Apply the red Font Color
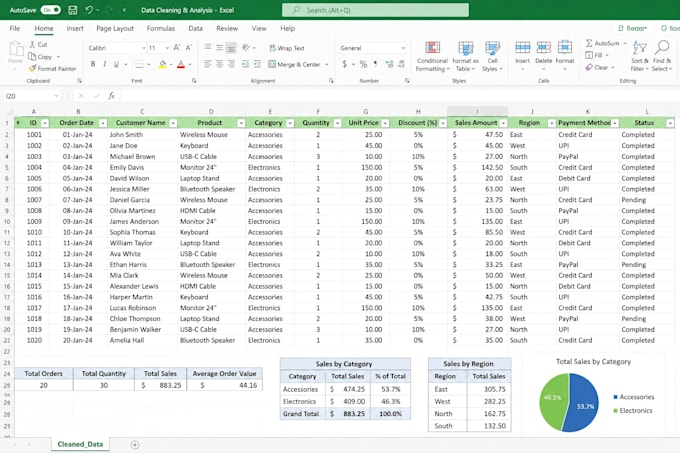 pyautogui.click(x=181, y=64)
